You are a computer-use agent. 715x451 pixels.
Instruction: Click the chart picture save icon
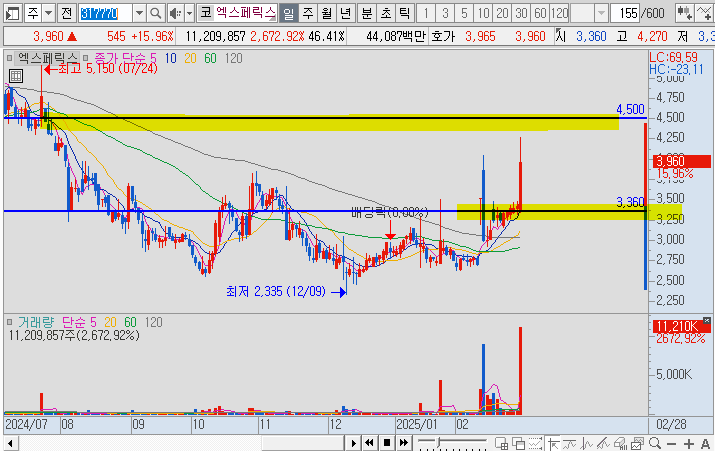click(637, 443)
